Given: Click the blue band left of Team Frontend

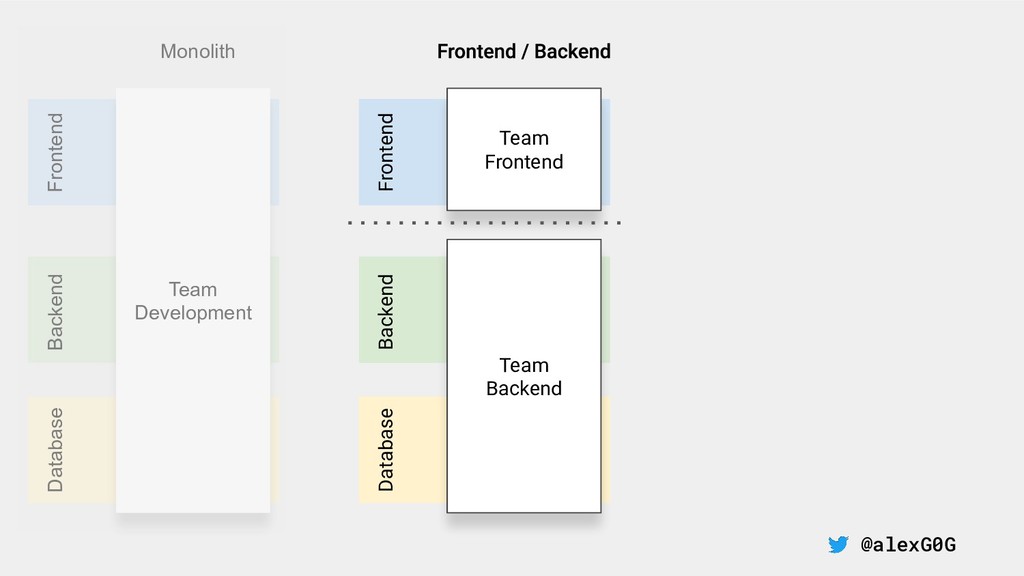Looking at the screenshot, I should (x=420, y=152).
